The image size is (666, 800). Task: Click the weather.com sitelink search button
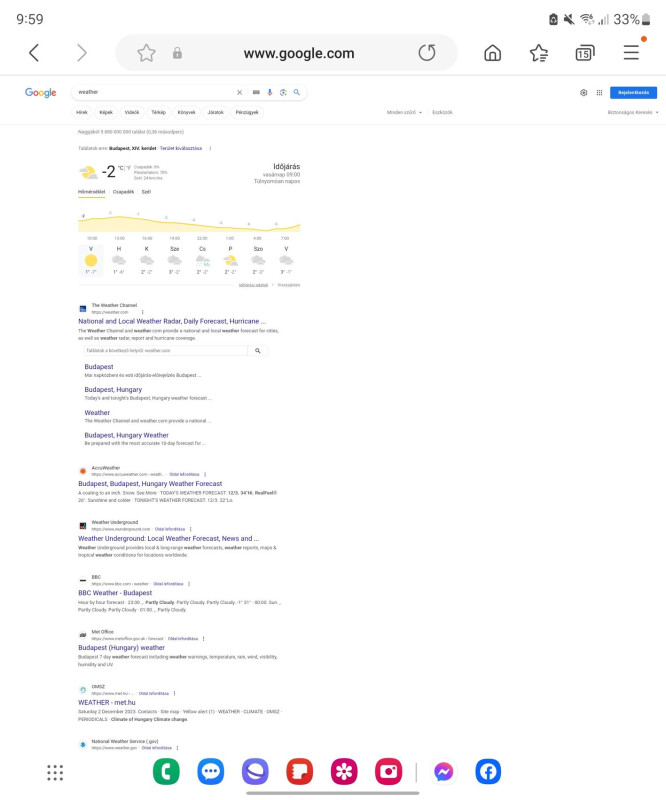click(258, 351)
